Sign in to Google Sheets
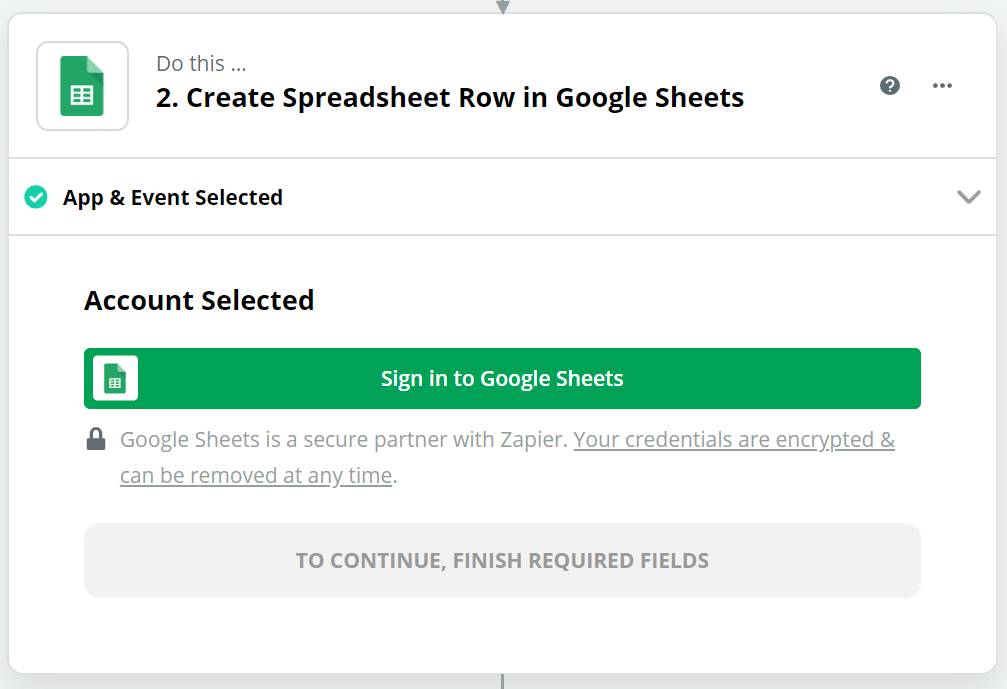Image resolution: width=1007 pixels, height=689 pixels. pos(502,378)
